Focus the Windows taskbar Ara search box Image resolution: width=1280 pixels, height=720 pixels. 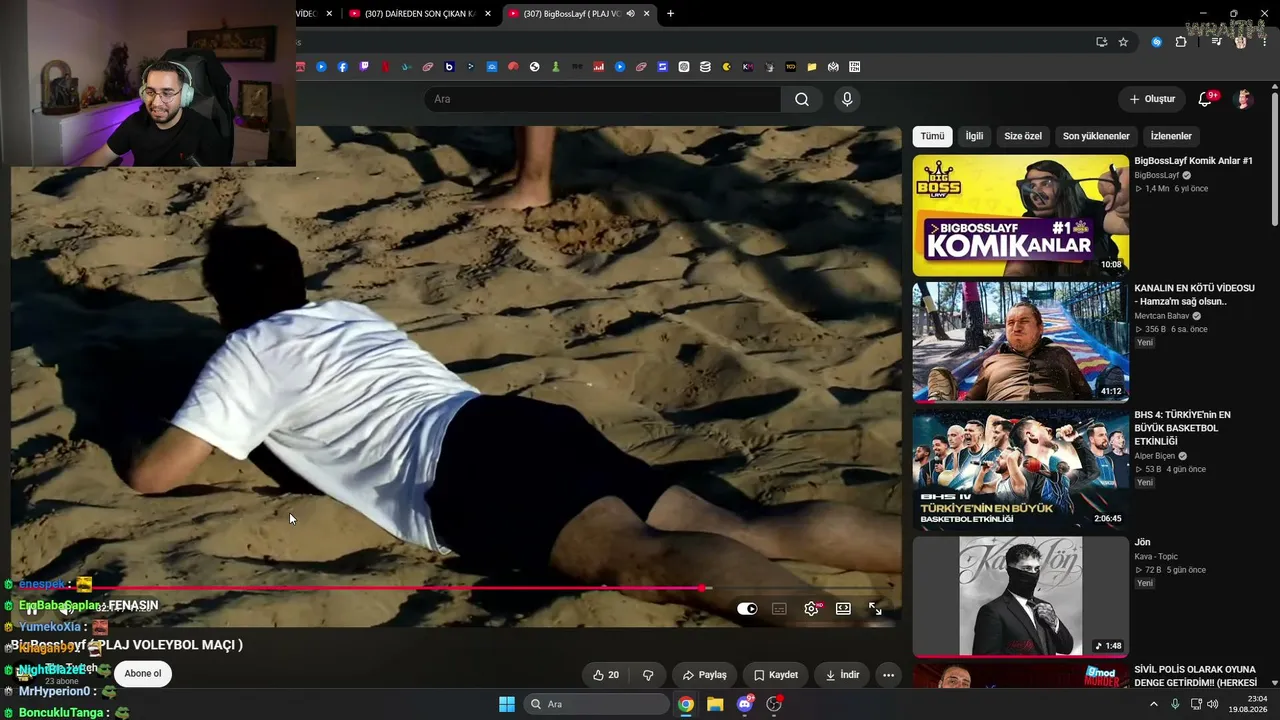tap(597, 704)
